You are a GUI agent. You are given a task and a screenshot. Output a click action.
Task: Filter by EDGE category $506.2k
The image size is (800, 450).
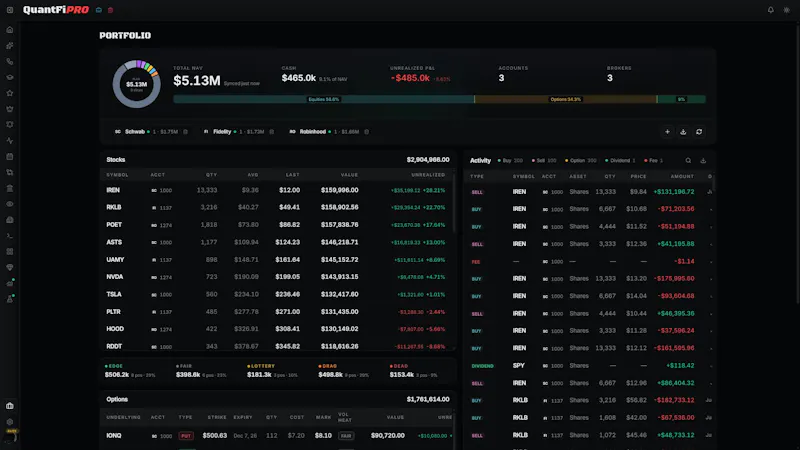(130, 371)
